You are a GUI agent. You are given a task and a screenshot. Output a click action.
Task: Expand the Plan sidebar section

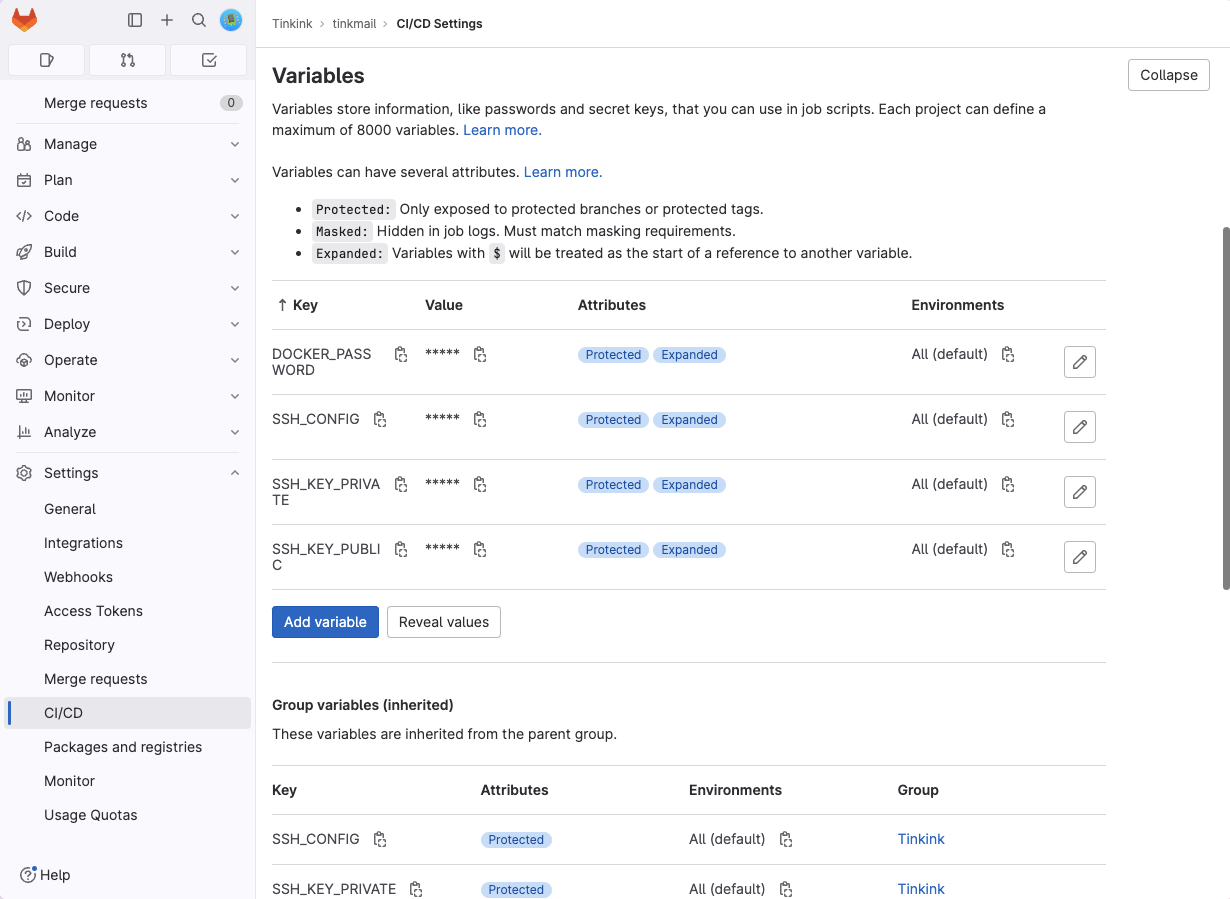point(128,180)
